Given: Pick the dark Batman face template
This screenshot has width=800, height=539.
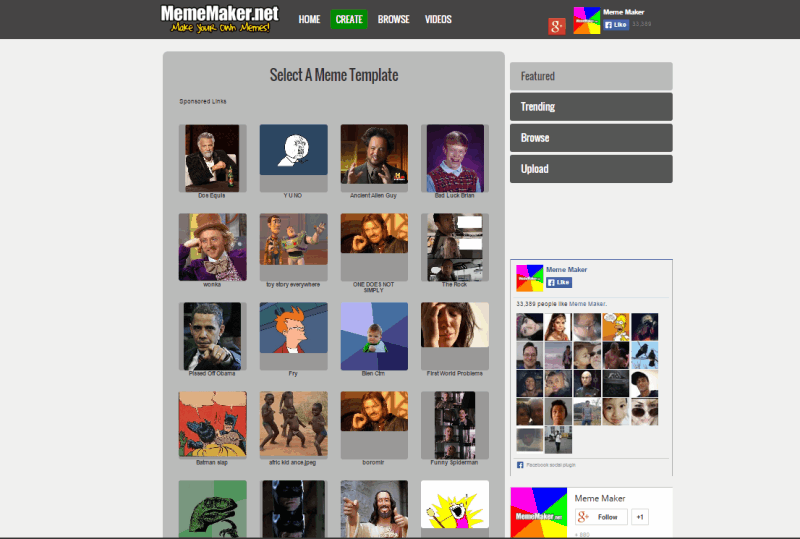Looking at the screenshot, I should [293, 509].
